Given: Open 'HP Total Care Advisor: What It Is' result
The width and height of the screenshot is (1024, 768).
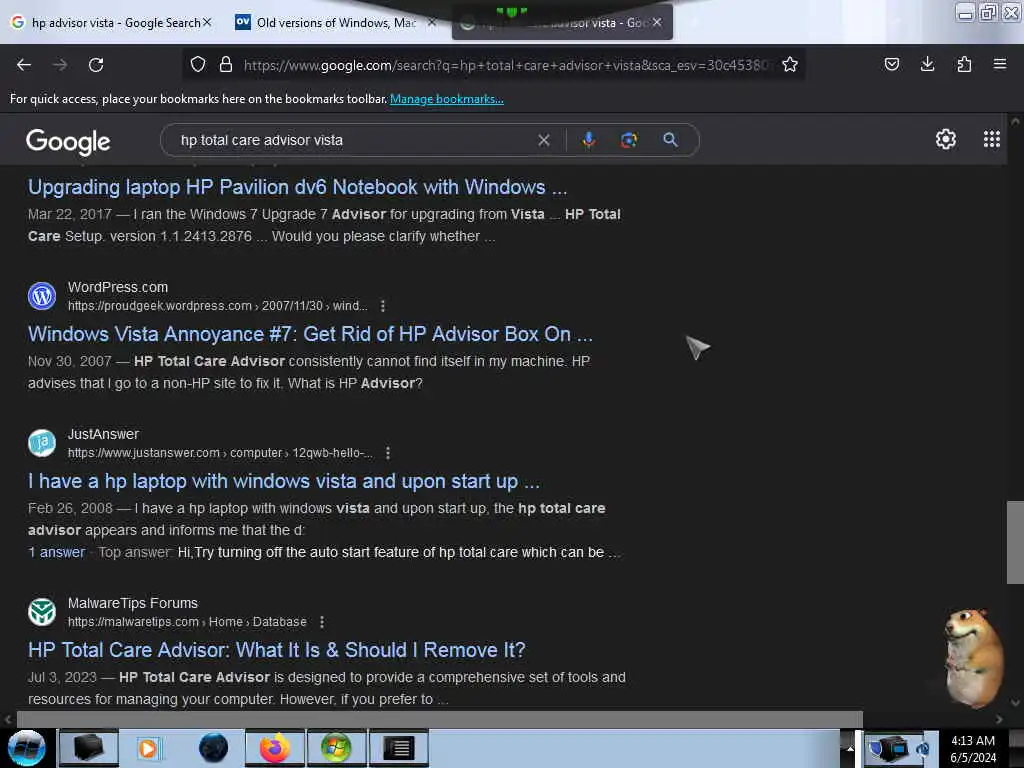Looking at the screenshot, I should [x=277, y=650].
